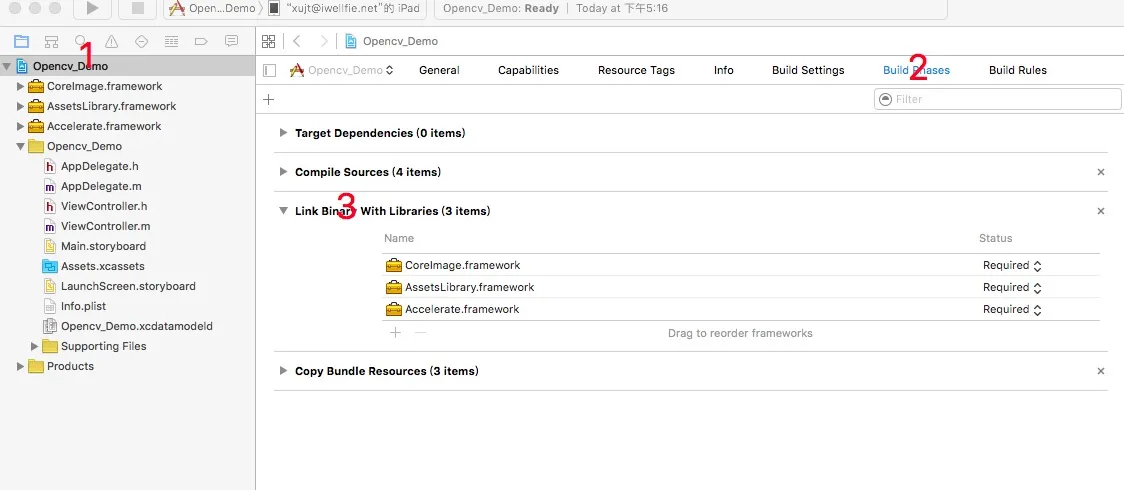The height and width of the screenshot is (490, 1124).
Task: Collapse Link Binary With Libraries section
Action: [x=283, y=211]
